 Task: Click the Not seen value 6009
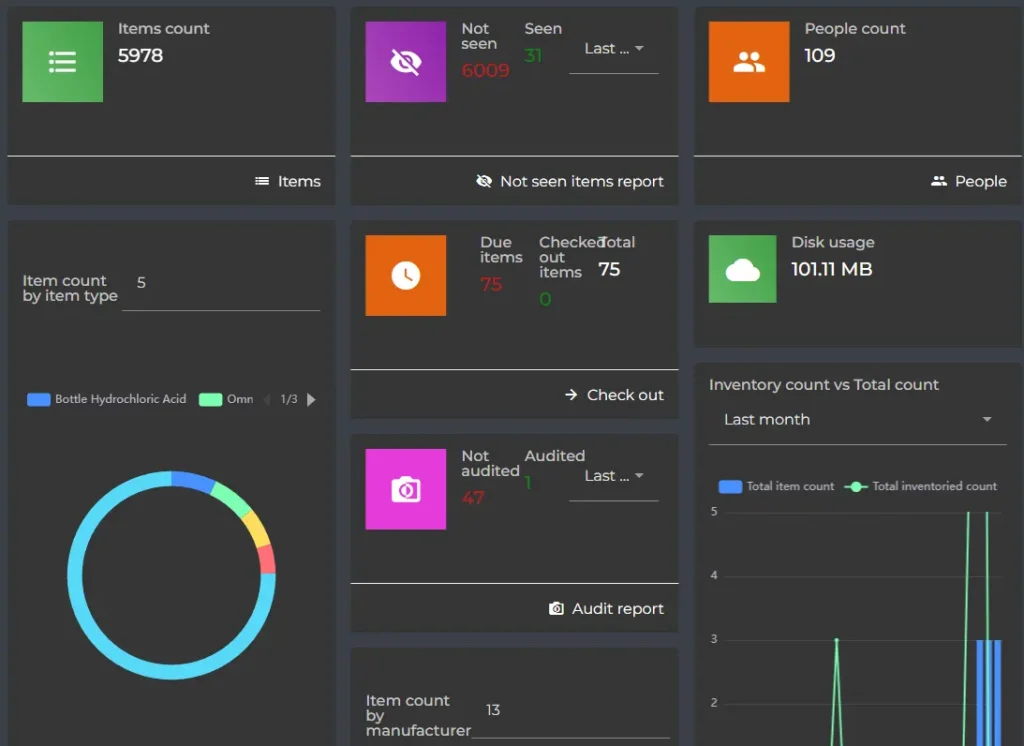(485, 70)
